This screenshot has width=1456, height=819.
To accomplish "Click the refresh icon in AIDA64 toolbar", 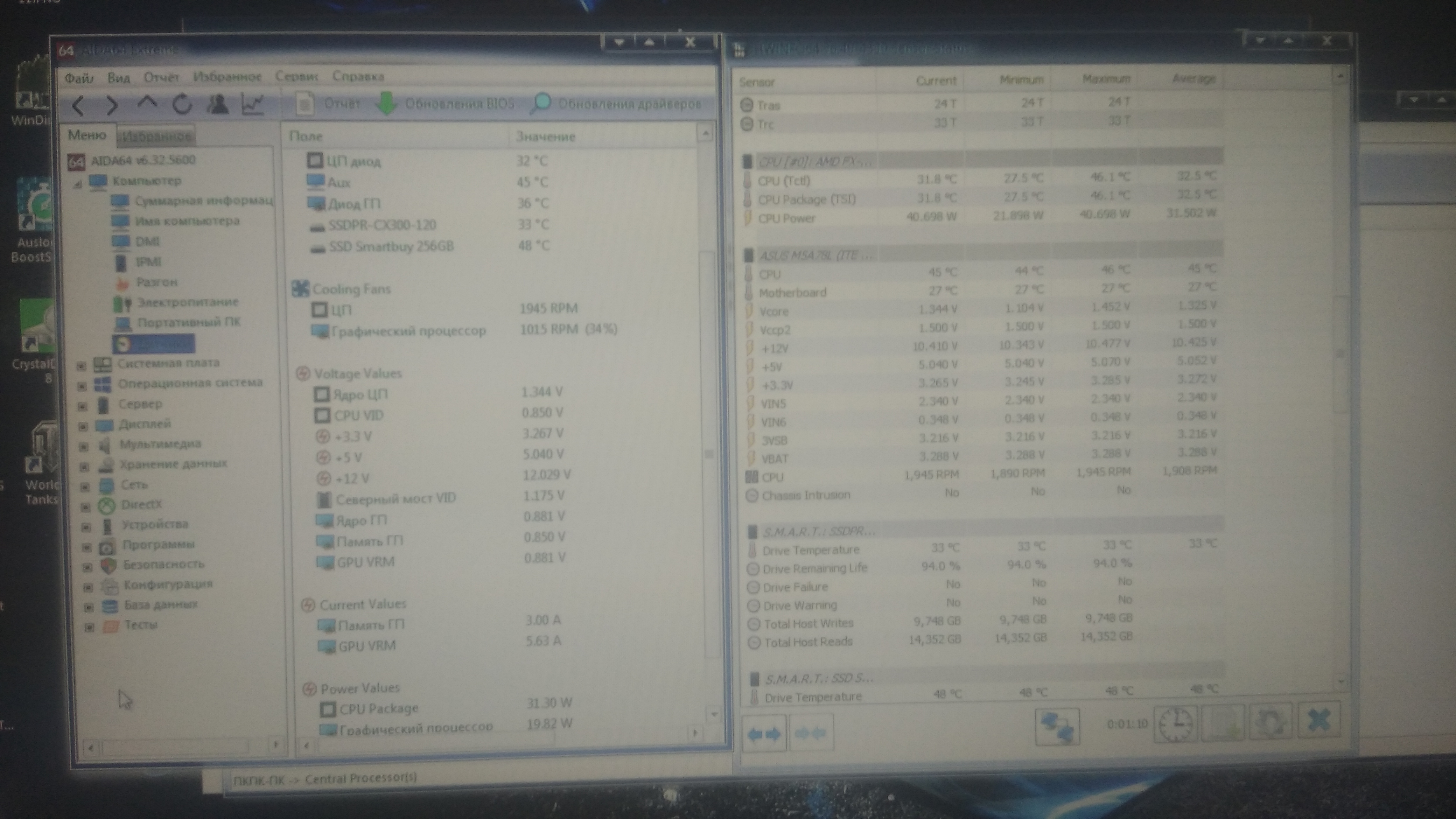I will [x=182, y=105].
